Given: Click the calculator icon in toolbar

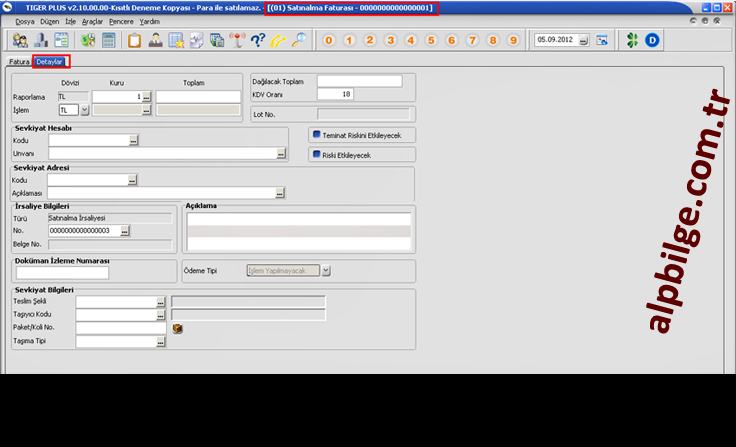Looking at the screenshot, I should (x=108, y=41).
